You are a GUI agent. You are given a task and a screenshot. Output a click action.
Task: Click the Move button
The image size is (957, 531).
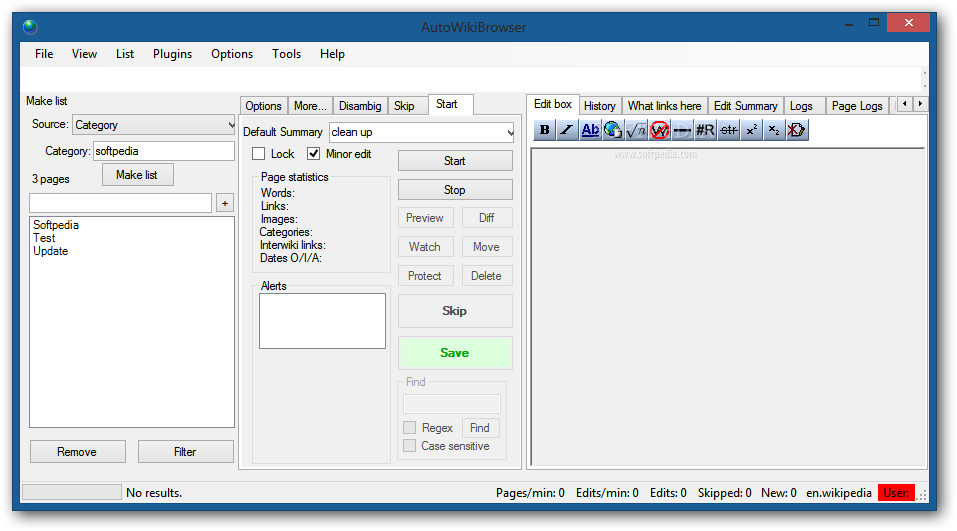(x=486, y=247)
